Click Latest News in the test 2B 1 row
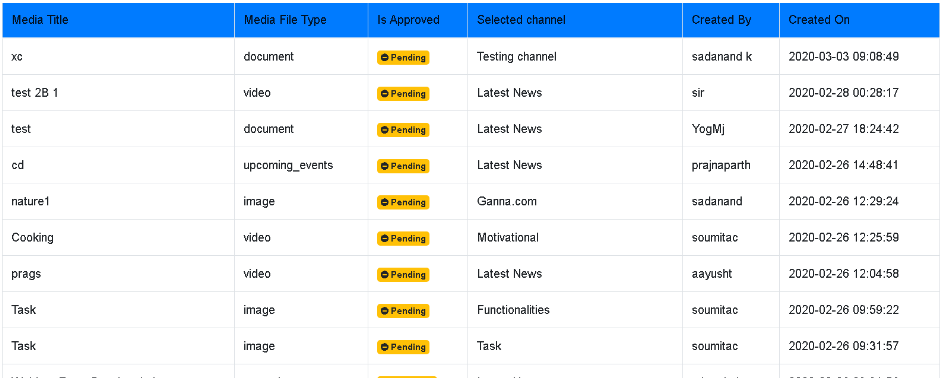 click(x=509, y=93)
